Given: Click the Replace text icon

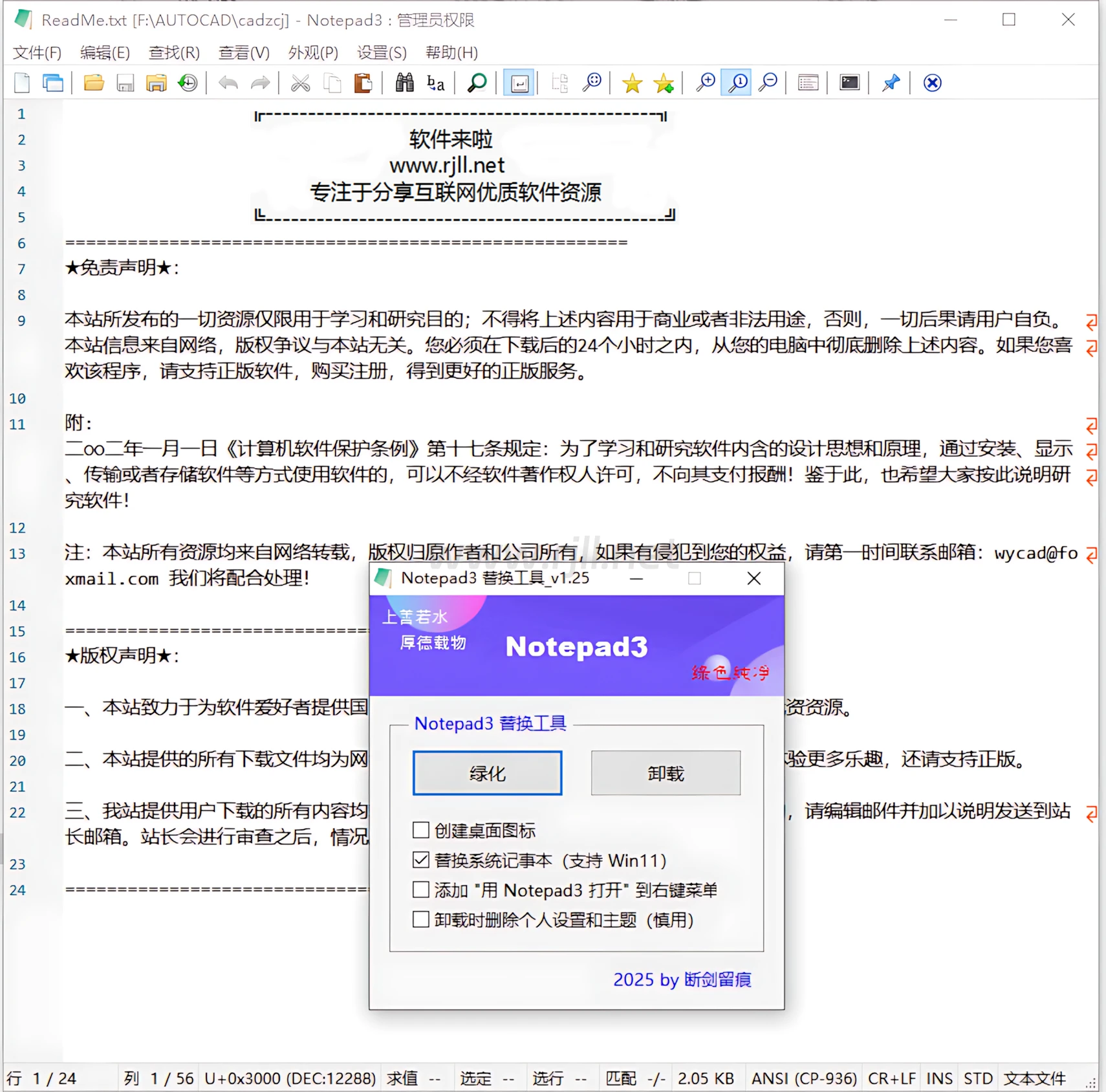Looking at the screenshot, I should [x=436, y=83].
